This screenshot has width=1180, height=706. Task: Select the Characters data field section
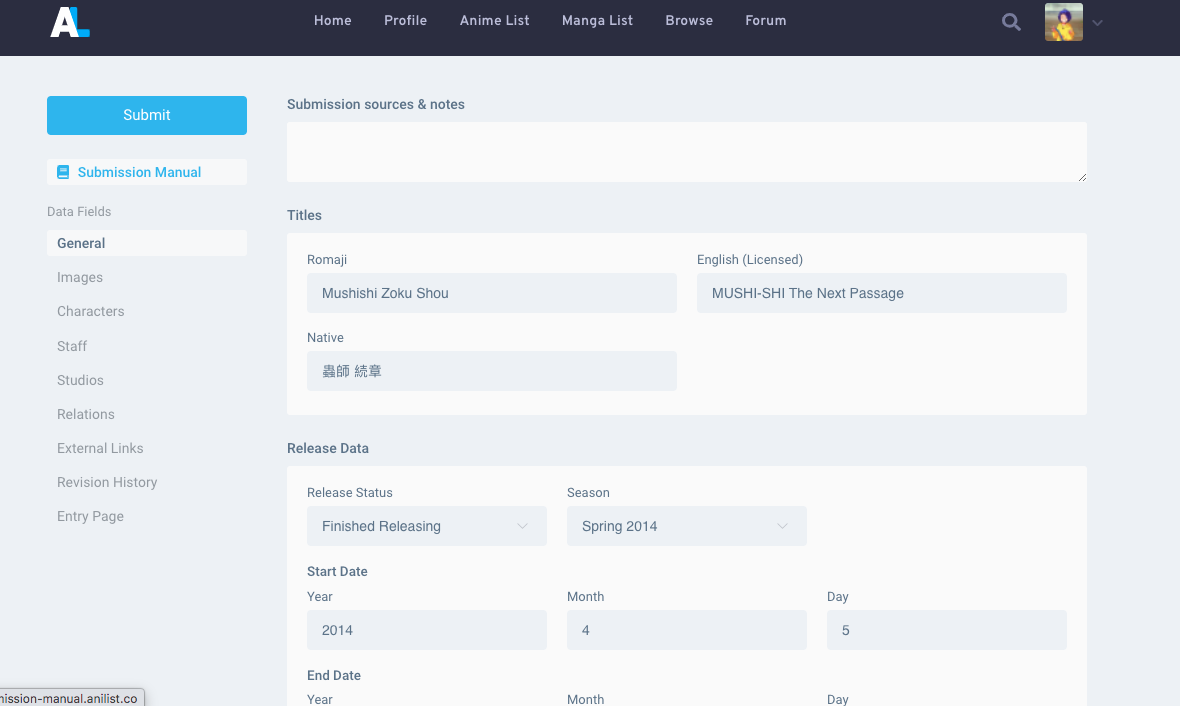click(x=91, y=311)
